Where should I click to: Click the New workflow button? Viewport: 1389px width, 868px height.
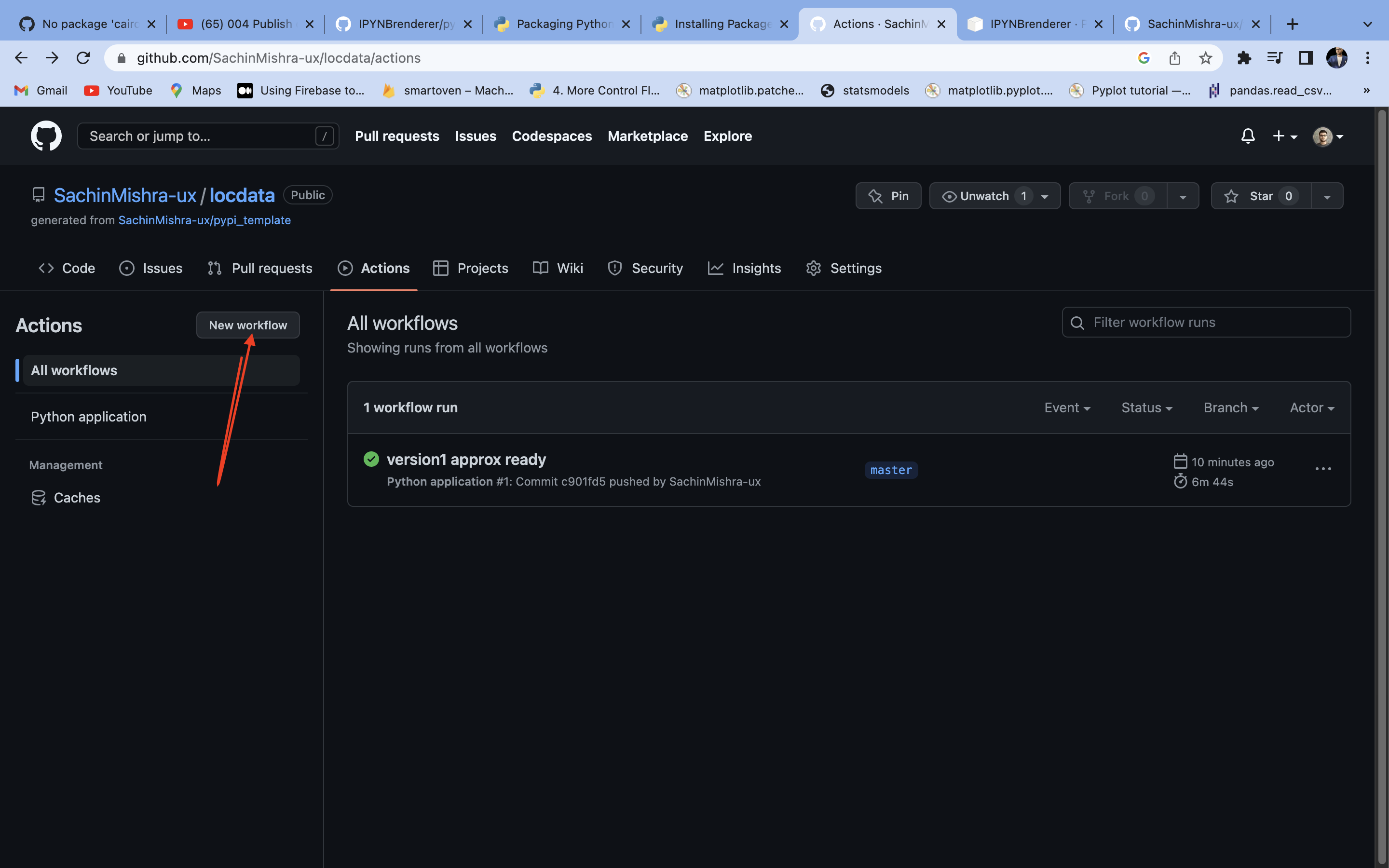[x=247, y=325]
